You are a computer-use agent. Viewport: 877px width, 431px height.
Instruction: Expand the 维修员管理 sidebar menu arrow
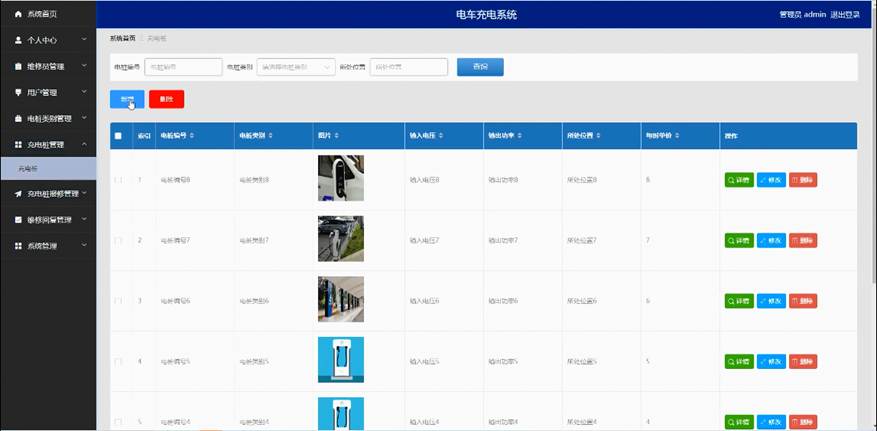84,65
